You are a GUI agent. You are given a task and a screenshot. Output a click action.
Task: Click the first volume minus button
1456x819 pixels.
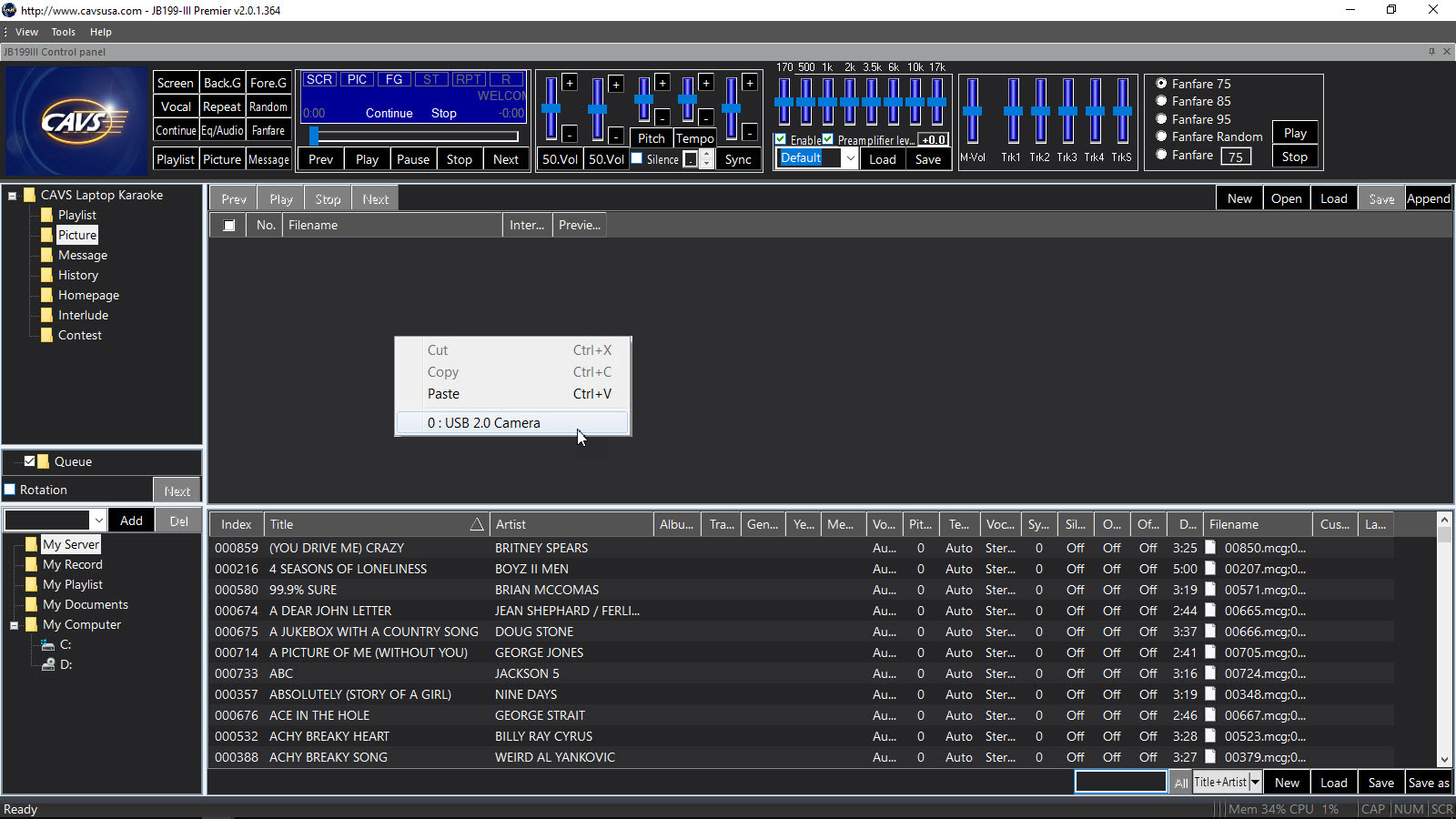[x=570, y=135]
